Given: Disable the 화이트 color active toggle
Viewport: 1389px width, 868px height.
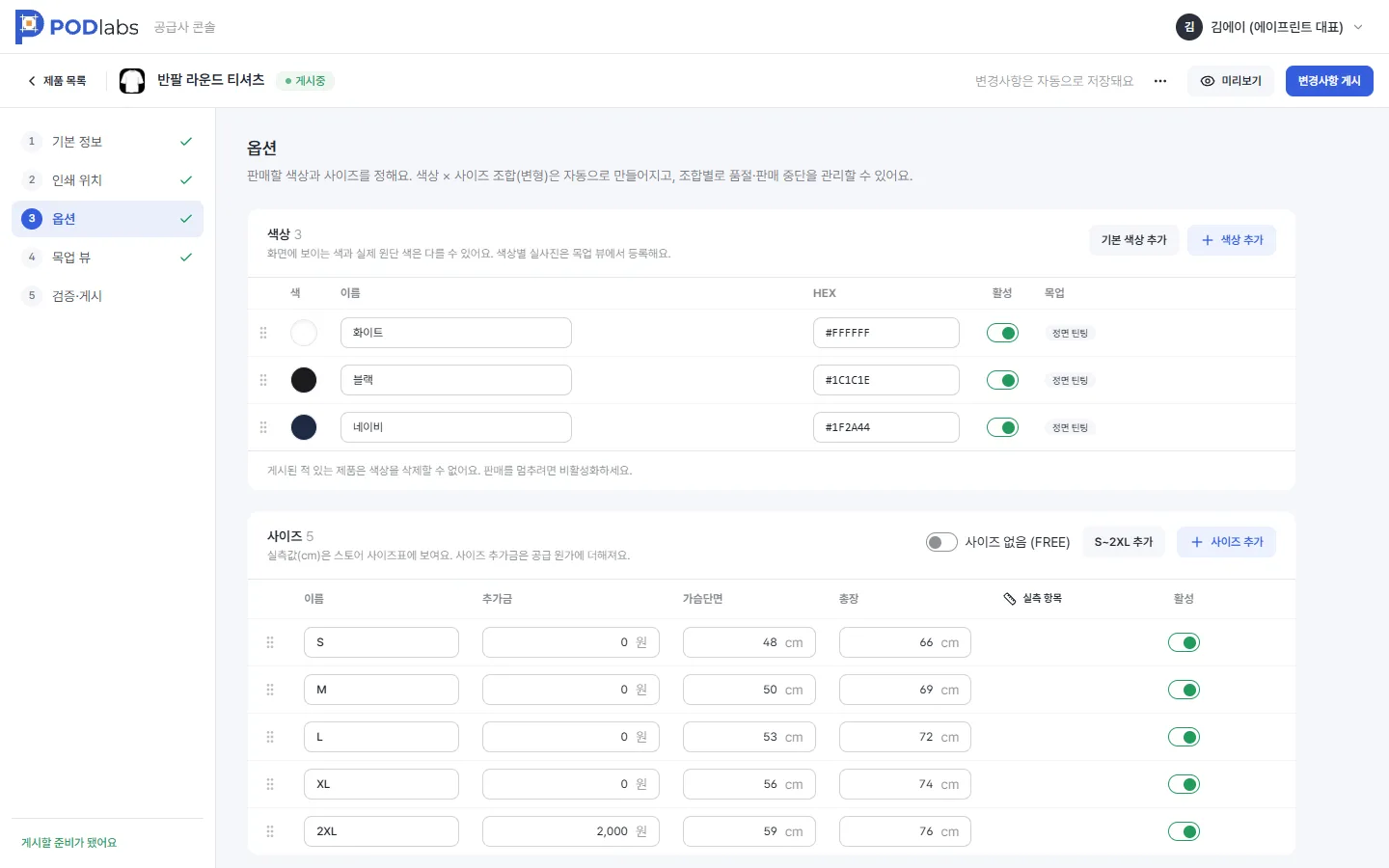Looking at the screenshot, I should point(1002,333).
